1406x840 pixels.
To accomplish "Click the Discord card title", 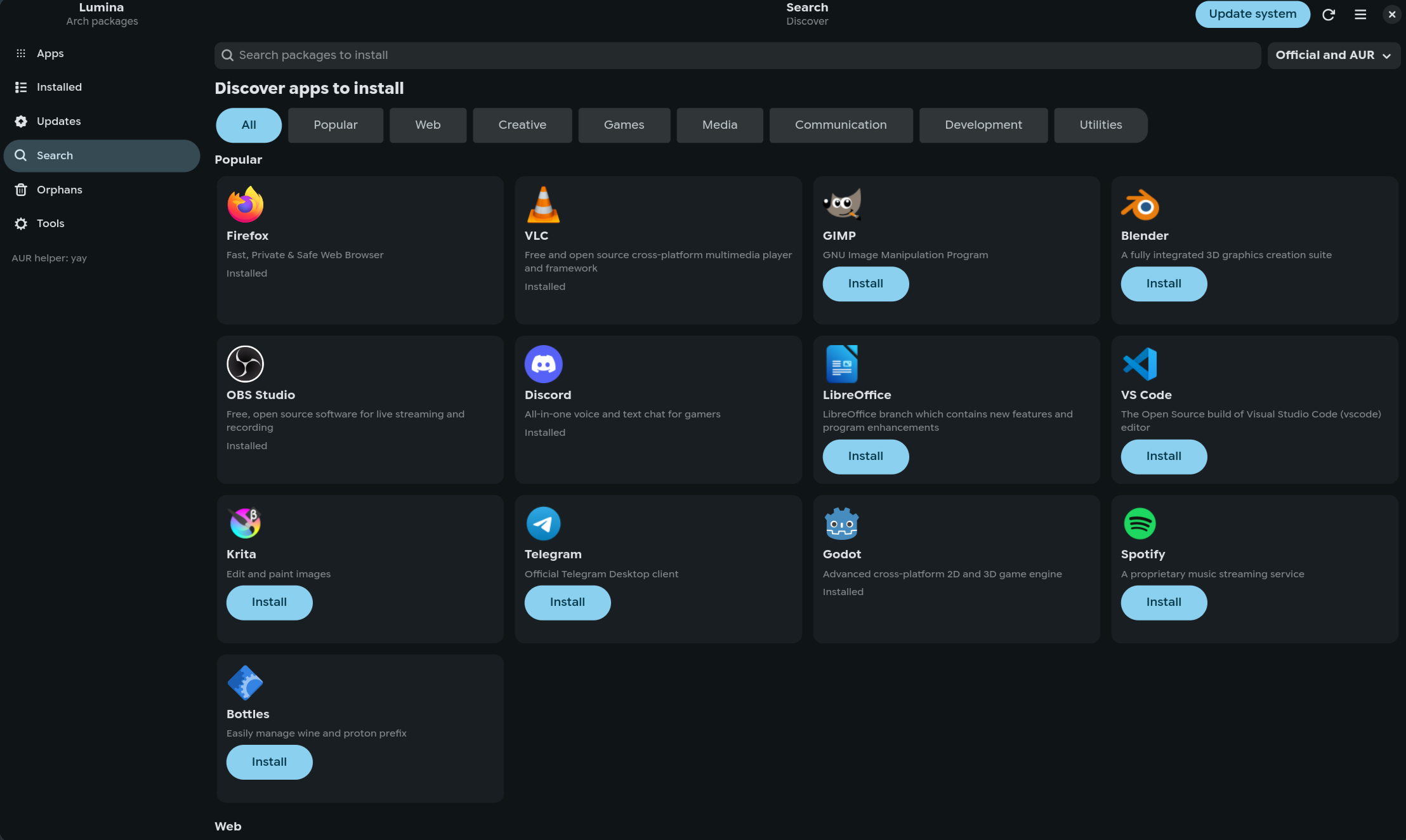I will tap(548, 395).
